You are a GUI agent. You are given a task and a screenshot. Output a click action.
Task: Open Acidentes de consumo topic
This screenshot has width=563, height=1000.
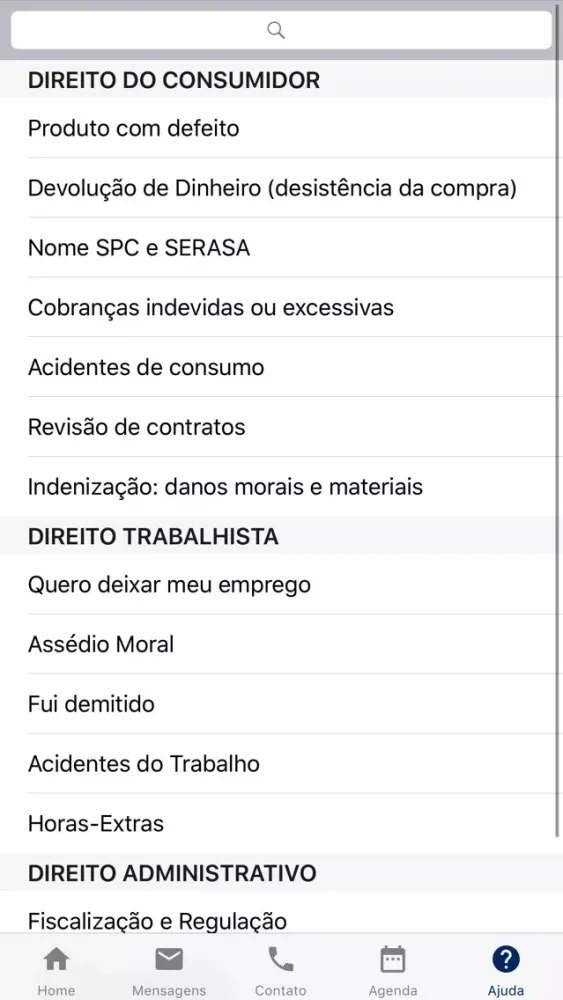(281, 367)
